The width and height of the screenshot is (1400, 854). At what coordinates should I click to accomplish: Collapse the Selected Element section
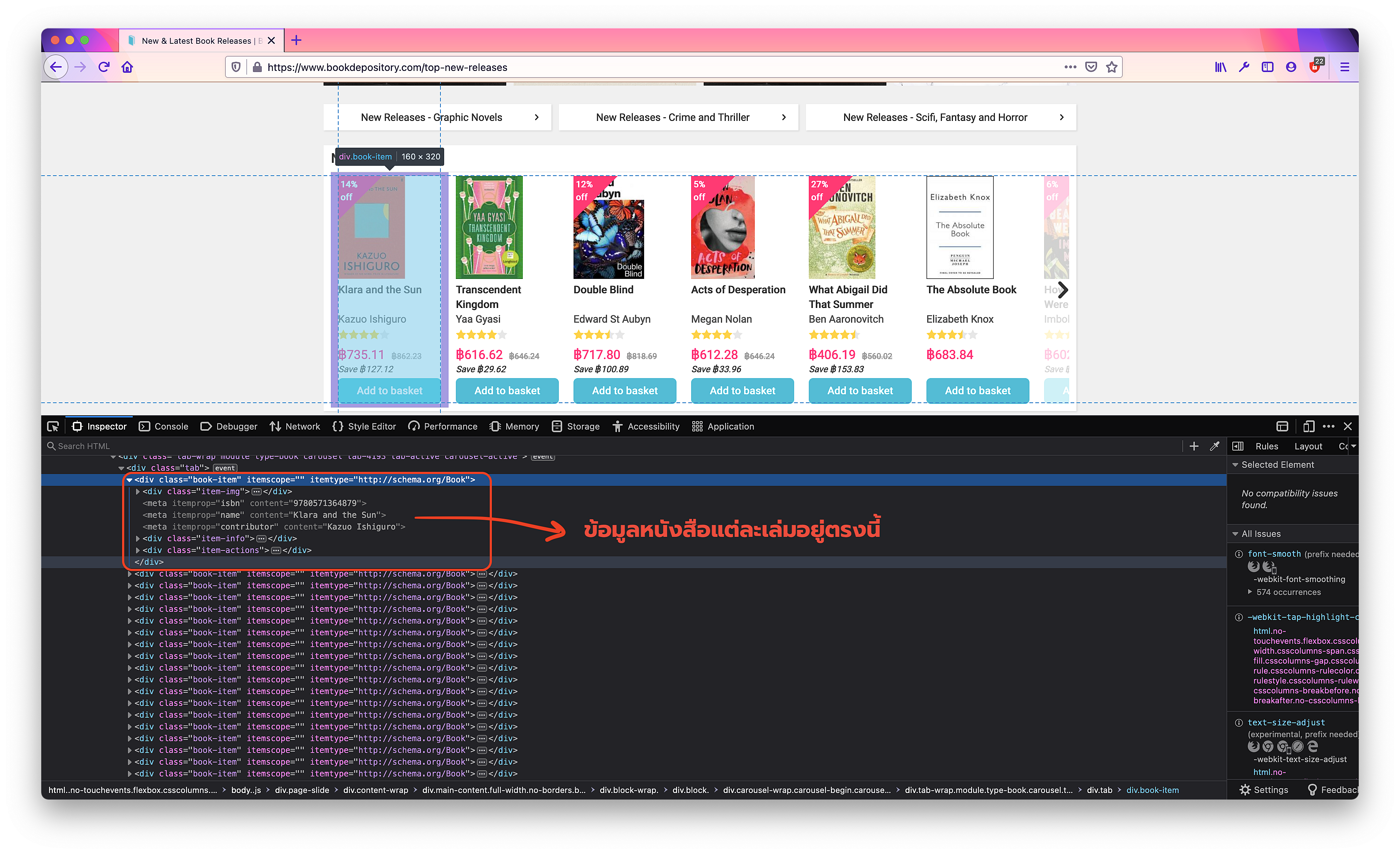1235,464
